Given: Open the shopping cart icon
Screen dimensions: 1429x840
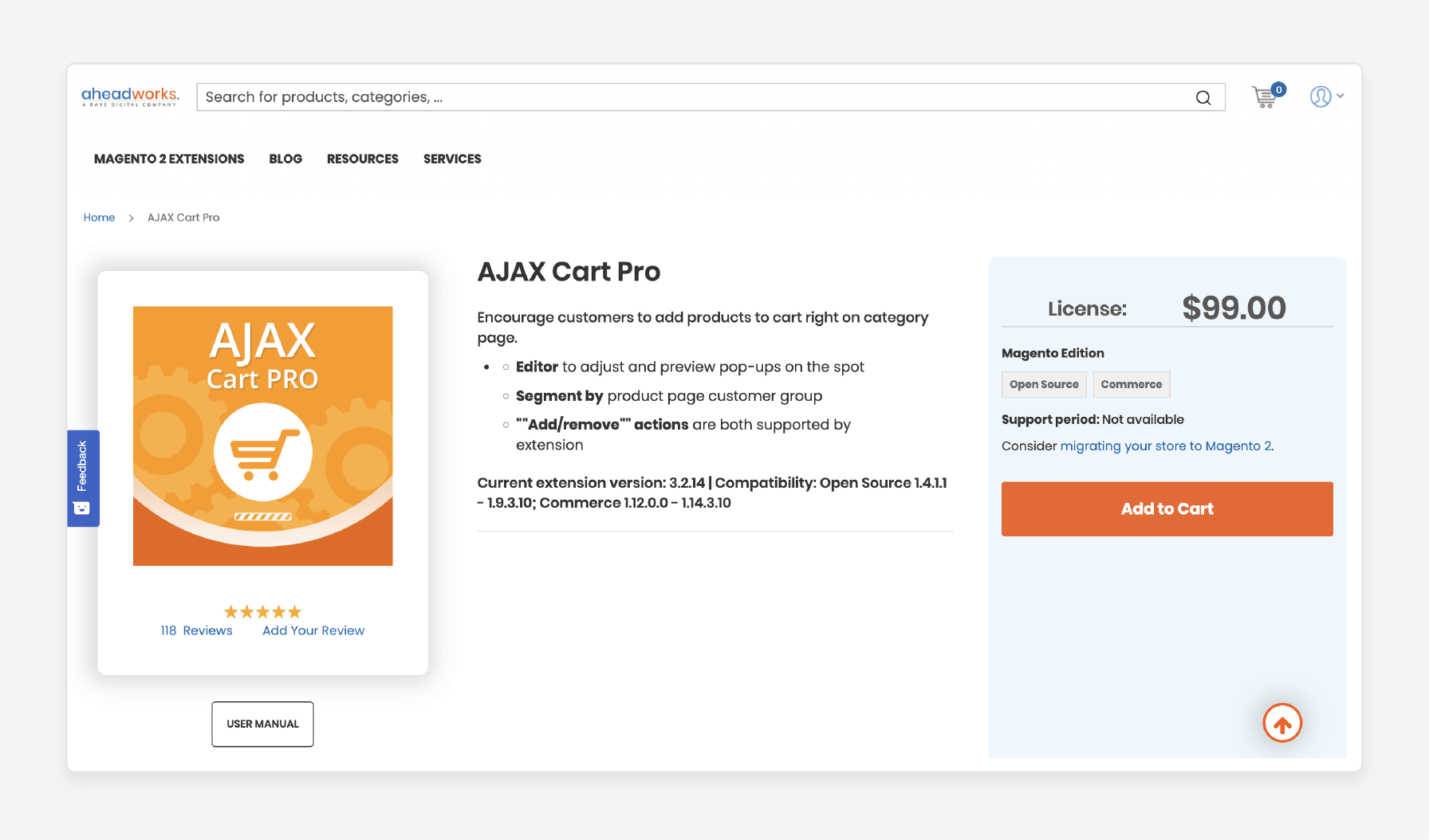Looking at the screenshot, I should [x=1267, y=96].
